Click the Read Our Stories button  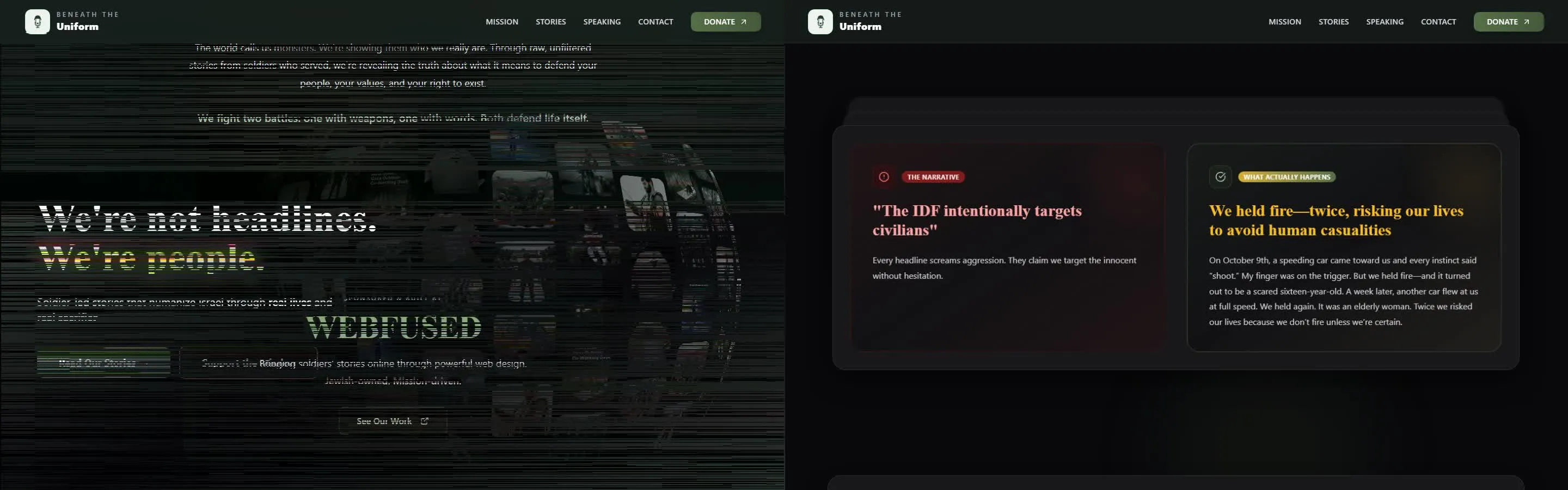[x=103, y=363]
